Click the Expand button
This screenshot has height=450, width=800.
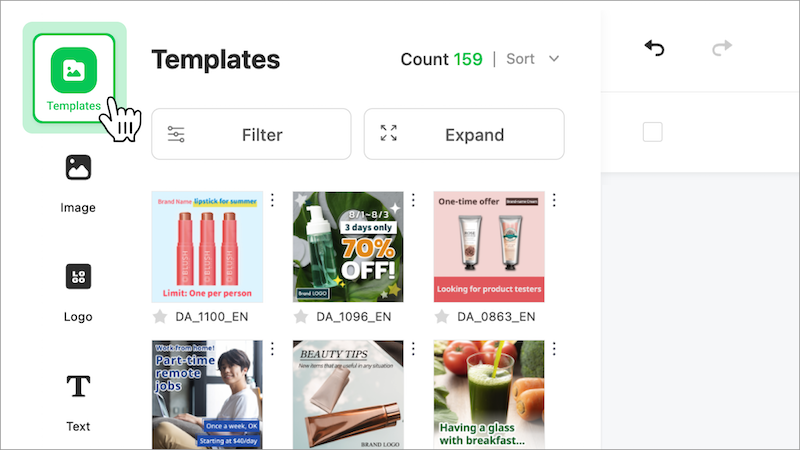pyautogui.click(x=464, y=135)
